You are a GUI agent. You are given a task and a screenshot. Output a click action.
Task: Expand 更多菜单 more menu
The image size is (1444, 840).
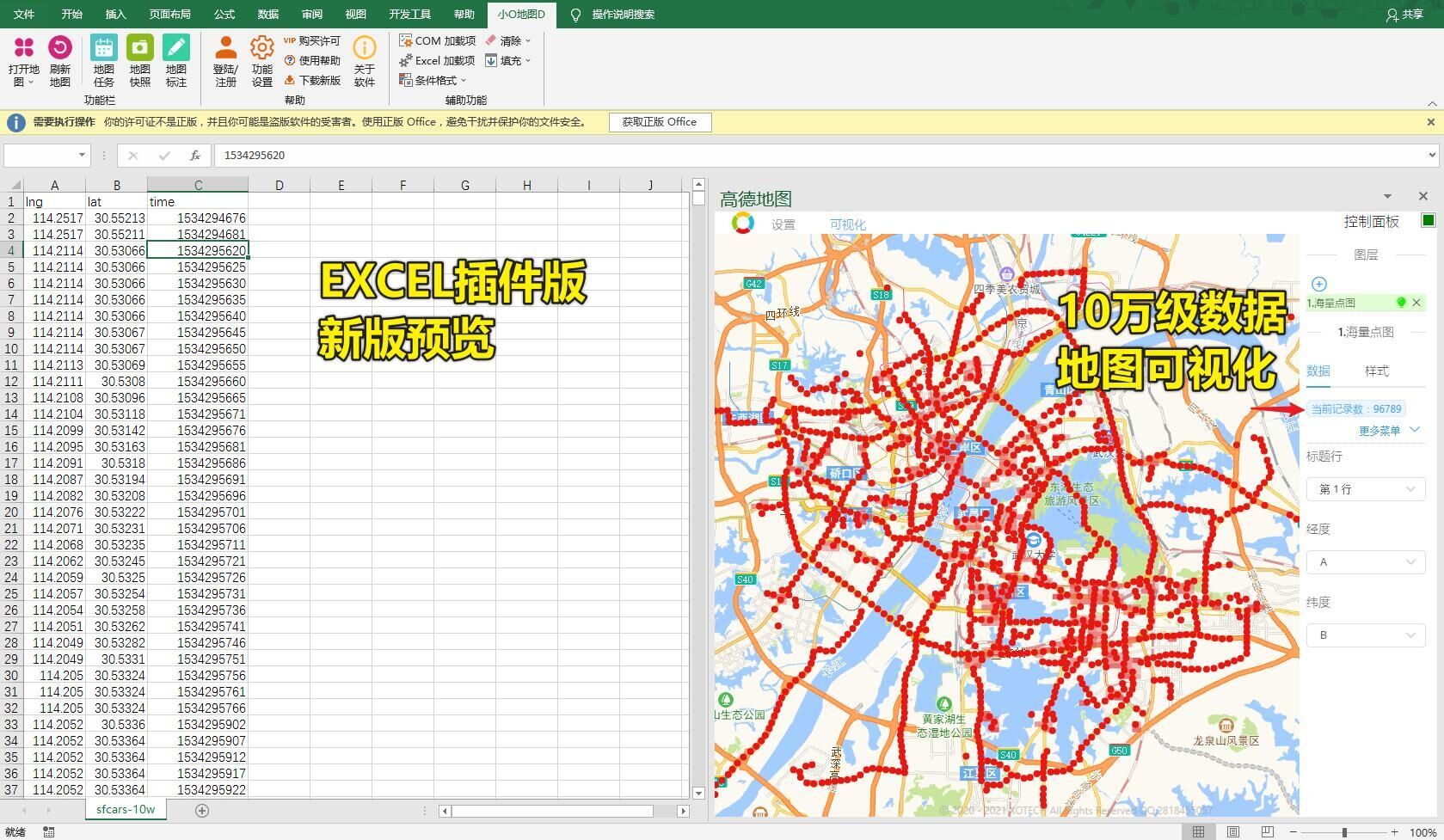point(1389,431)
